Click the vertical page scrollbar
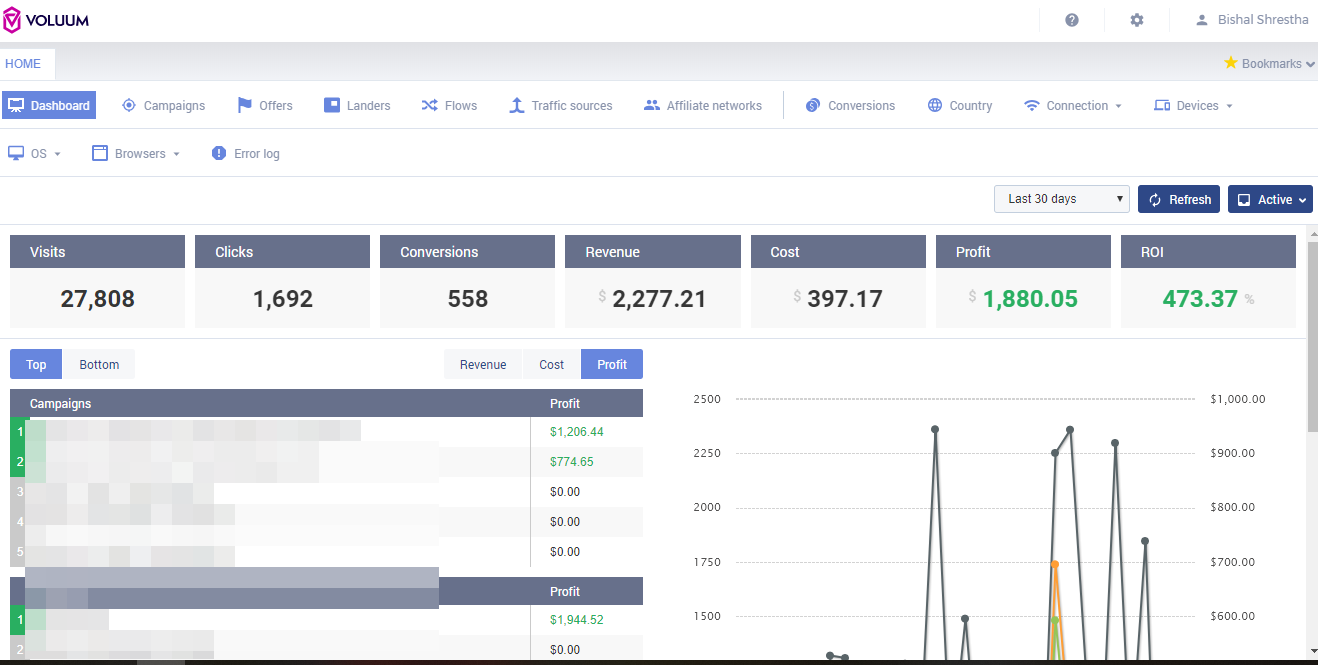Viewport: 1318px width, 665px height. [1311, 335]
